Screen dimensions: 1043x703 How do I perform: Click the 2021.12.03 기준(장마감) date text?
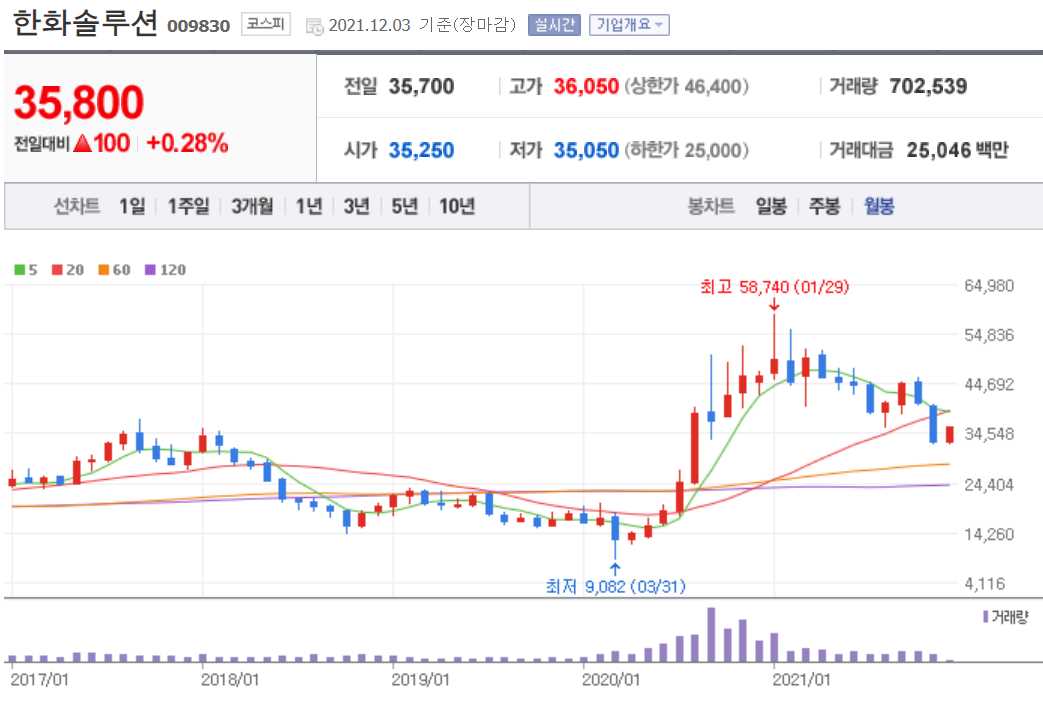tap(422, 25)
